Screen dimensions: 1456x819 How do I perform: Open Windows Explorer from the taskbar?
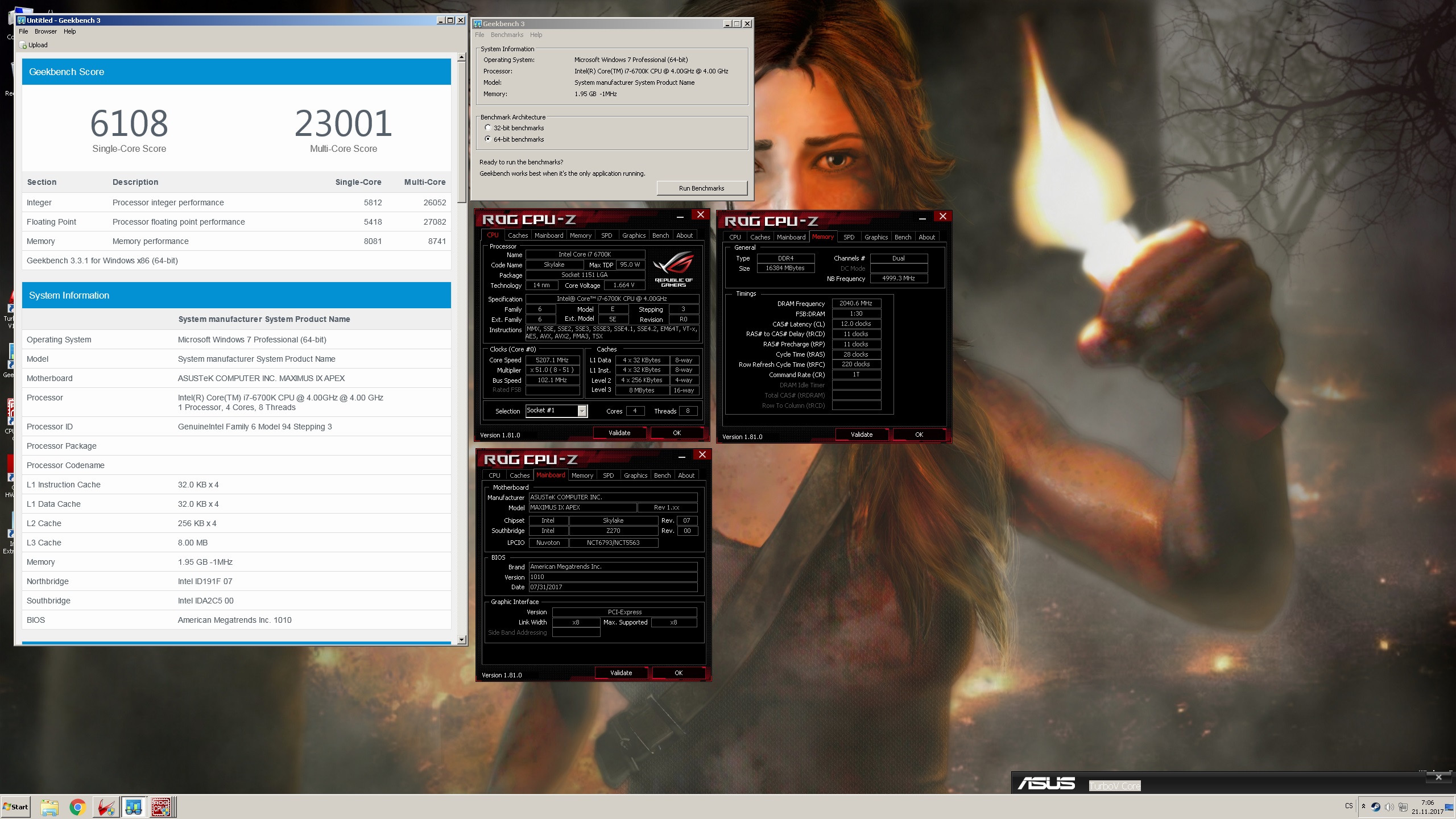(49, 806)
